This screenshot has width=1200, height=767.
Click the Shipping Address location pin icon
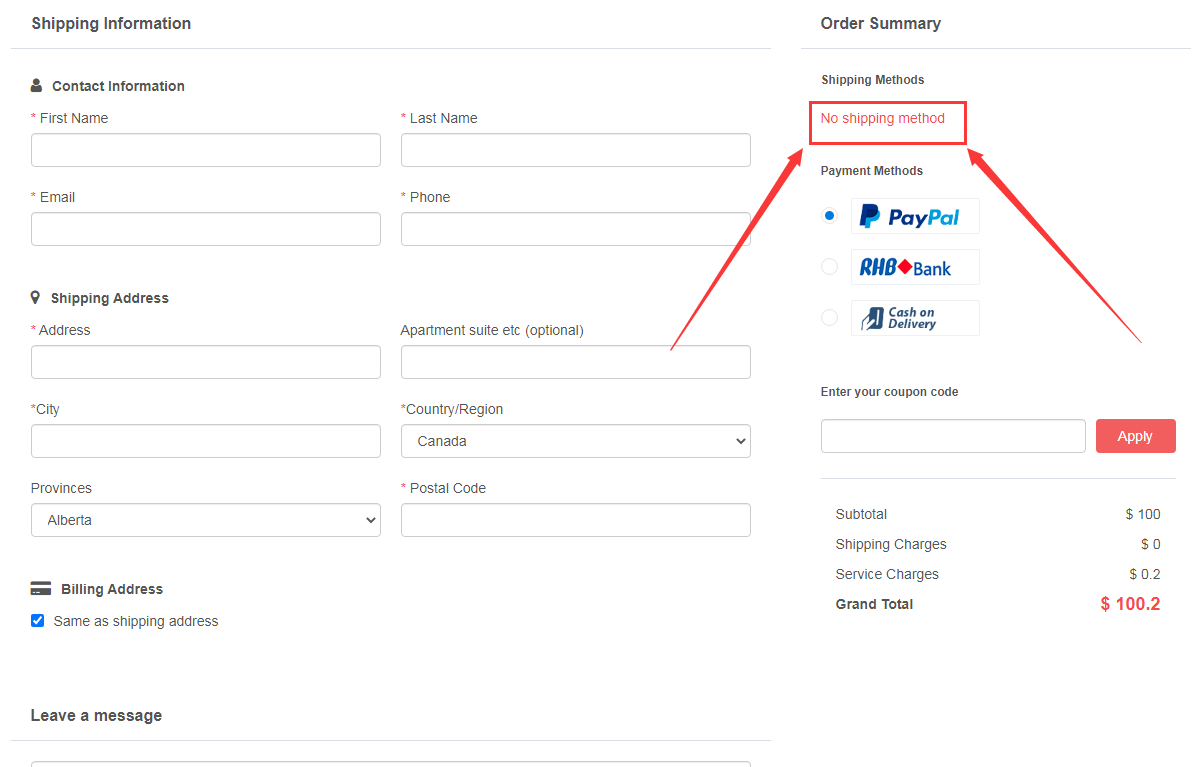point(36,298)
